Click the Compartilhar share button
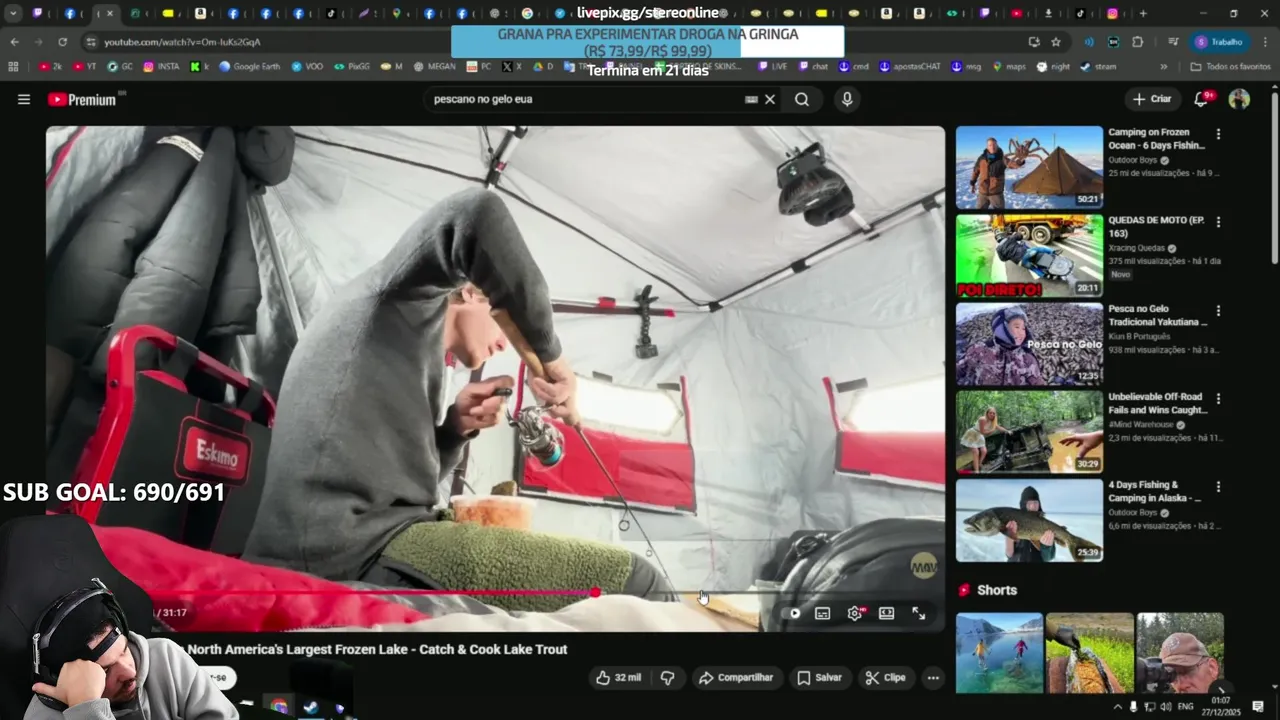Image resolution: width=1280 pixels, height=720 pixels. (736, 678)
